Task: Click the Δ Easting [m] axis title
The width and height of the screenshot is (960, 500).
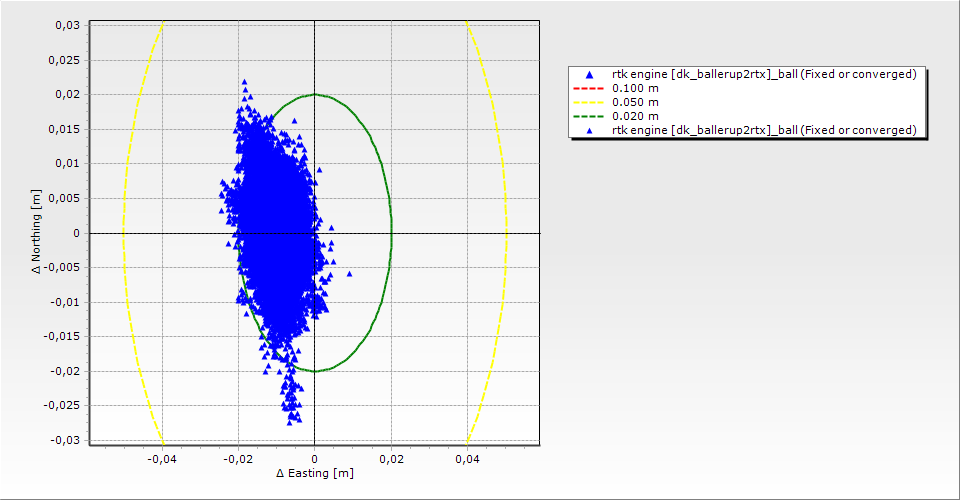Action: point(314,473)
